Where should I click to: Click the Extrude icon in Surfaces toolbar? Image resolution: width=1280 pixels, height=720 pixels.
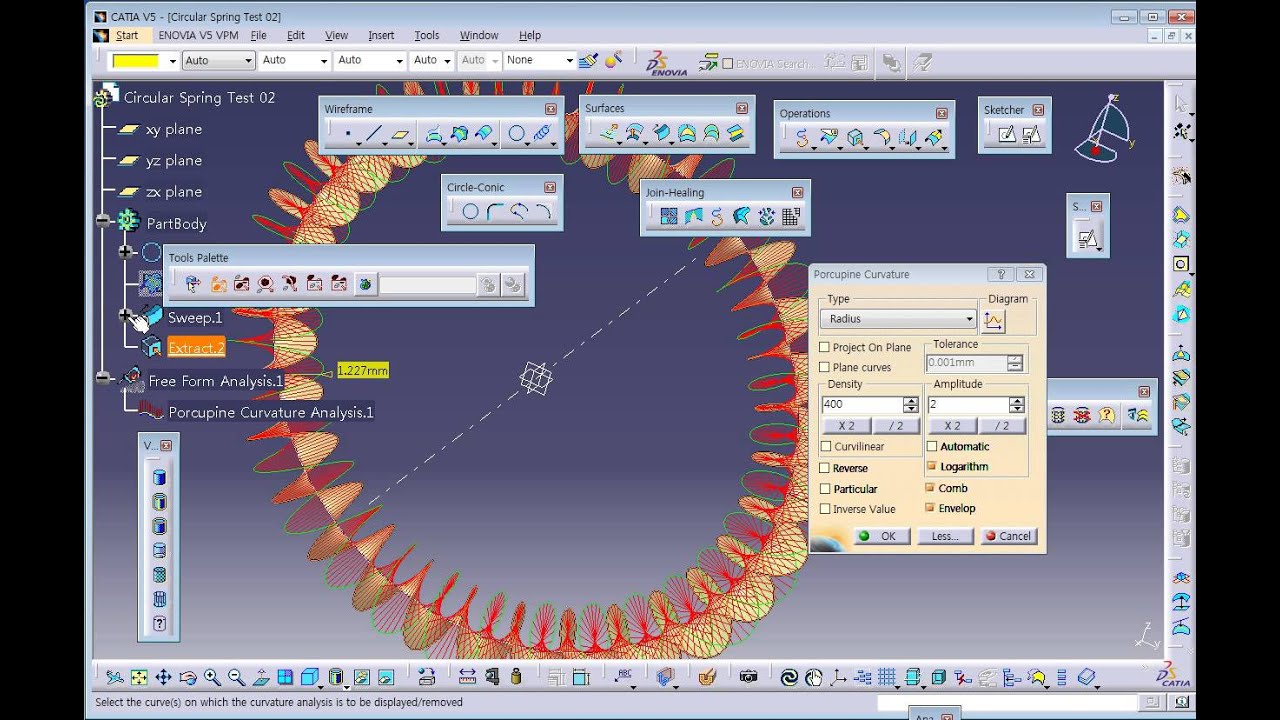[x=609, y=133]
